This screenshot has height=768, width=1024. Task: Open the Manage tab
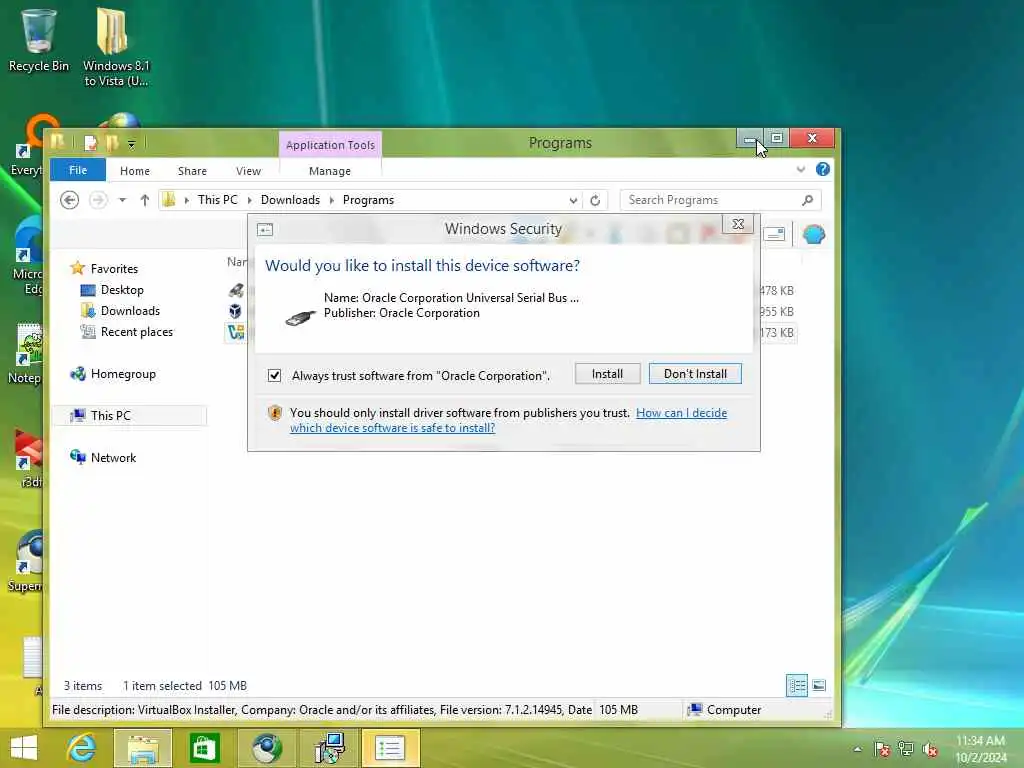pos(330,171)
